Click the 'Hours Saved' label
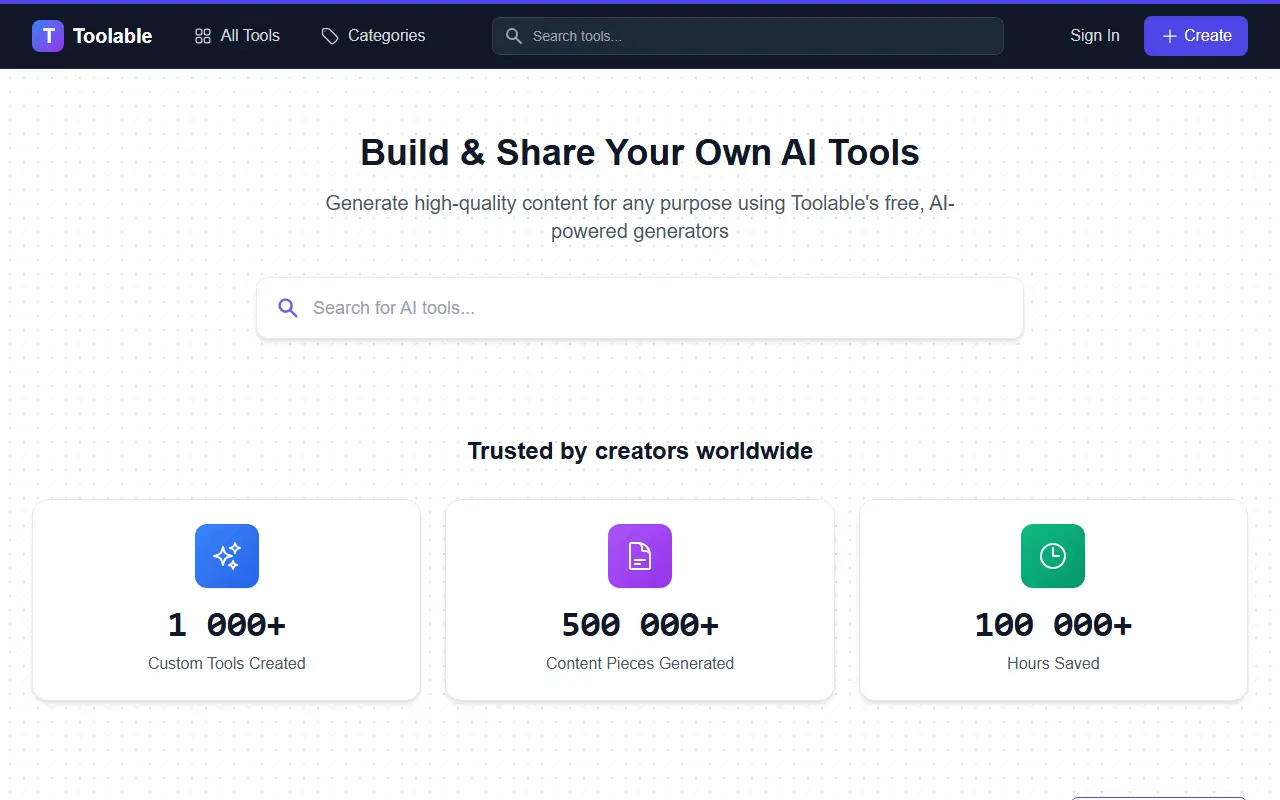1280x800 pixels. 1053,663
